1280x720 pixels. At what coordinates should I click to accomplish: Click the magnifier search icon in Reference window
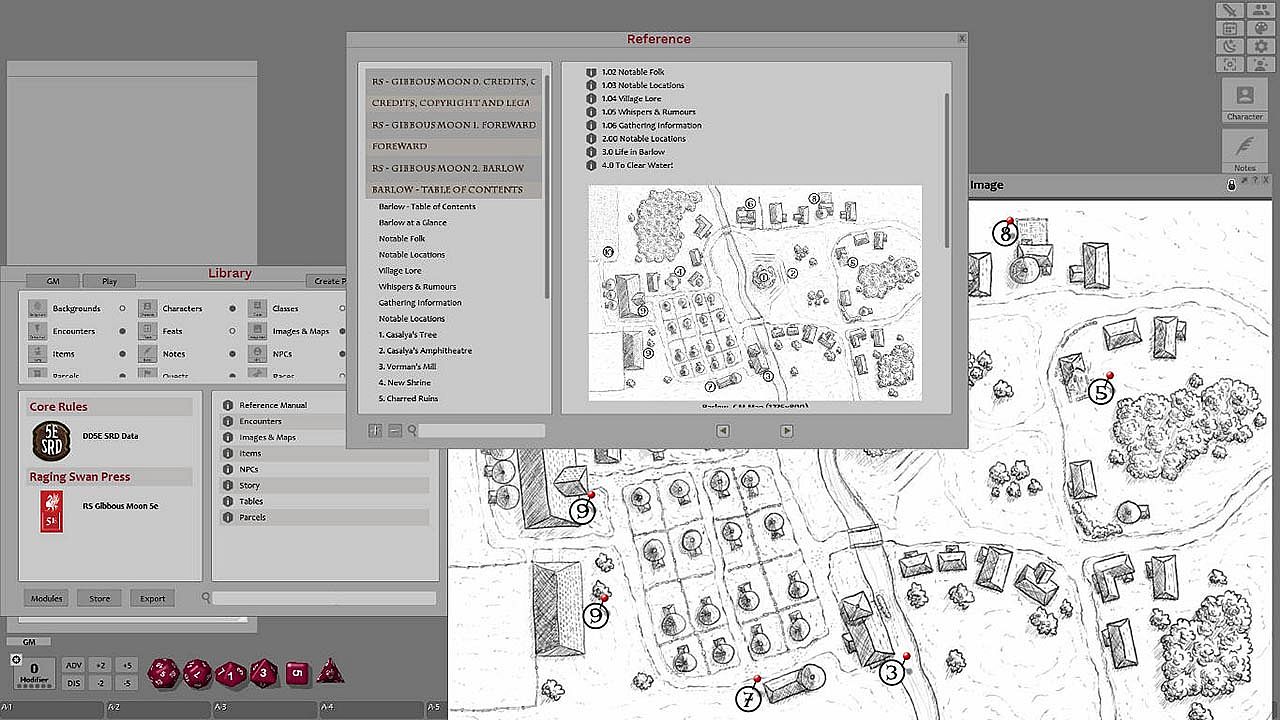pyautogui.click(x=412, y=430)
